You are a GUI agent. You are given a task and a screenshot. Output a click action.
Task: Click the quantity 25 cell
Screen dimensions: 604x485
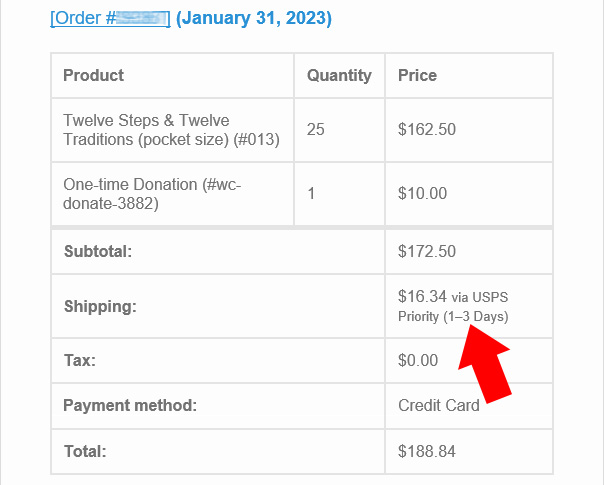click(x=316, y=129)
